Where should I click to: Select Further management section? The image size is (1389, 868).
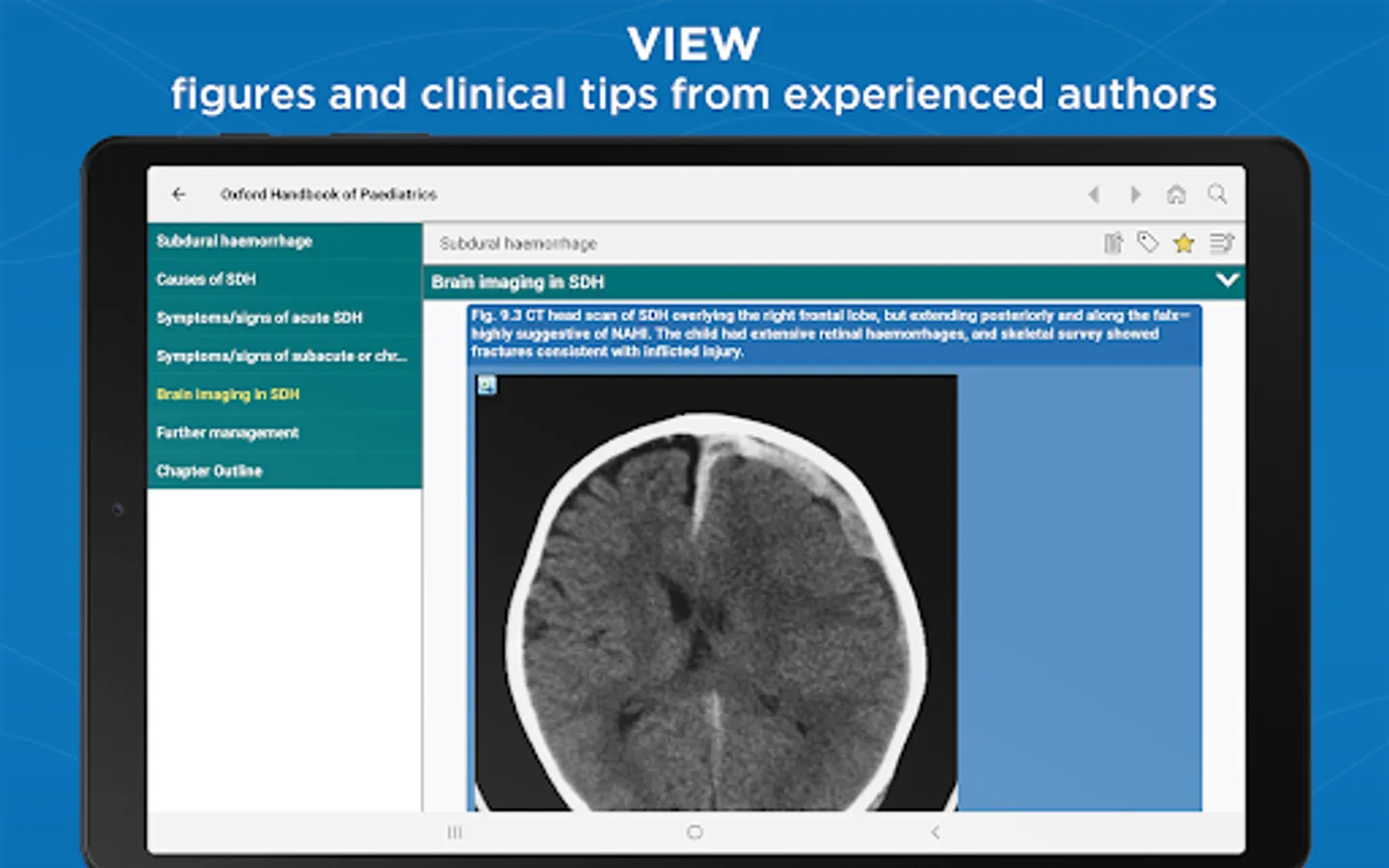[x=226, y=432]
